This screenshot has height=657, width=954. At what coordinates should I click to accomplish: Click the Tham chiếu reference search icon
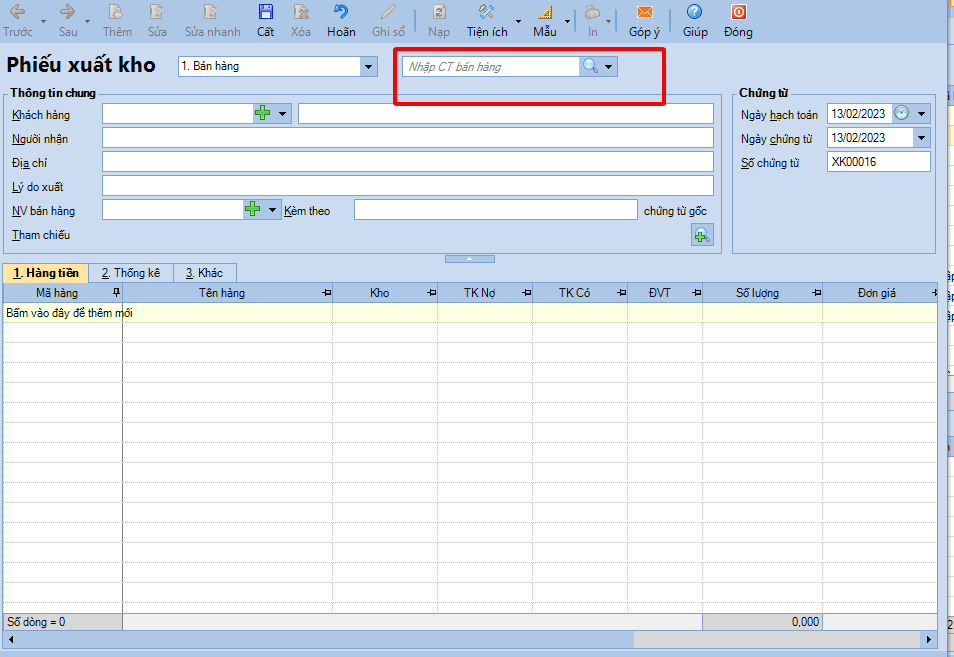point(702,235)
